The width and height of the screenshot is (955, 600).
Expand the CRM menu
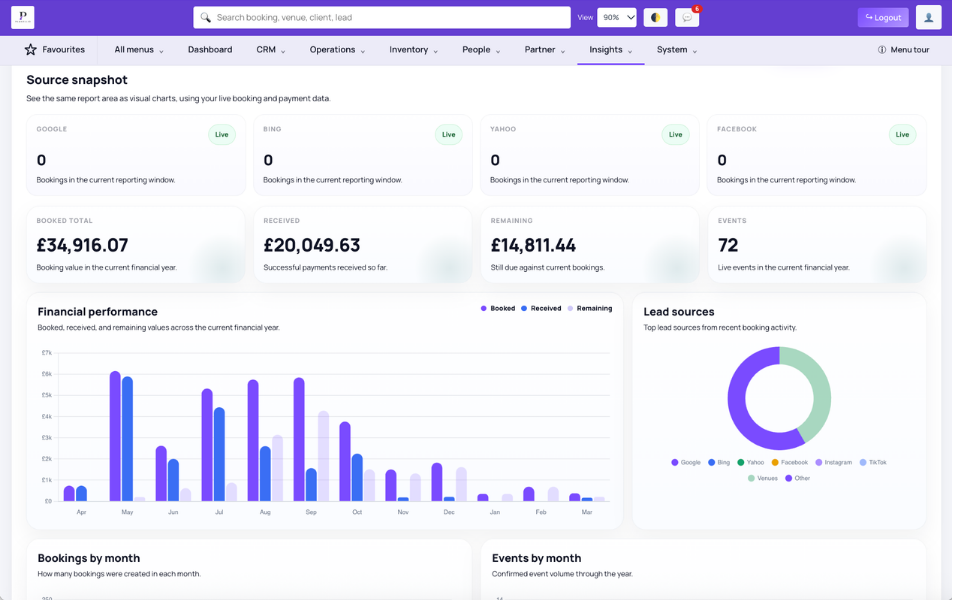[x=270, y=50]
